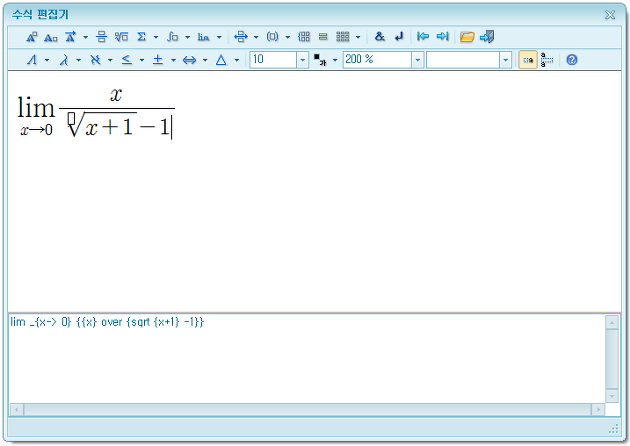Close the 수식 편집기 window
Image resolution: width=630 pixels, height=446 pixels.
click(610, 15)
